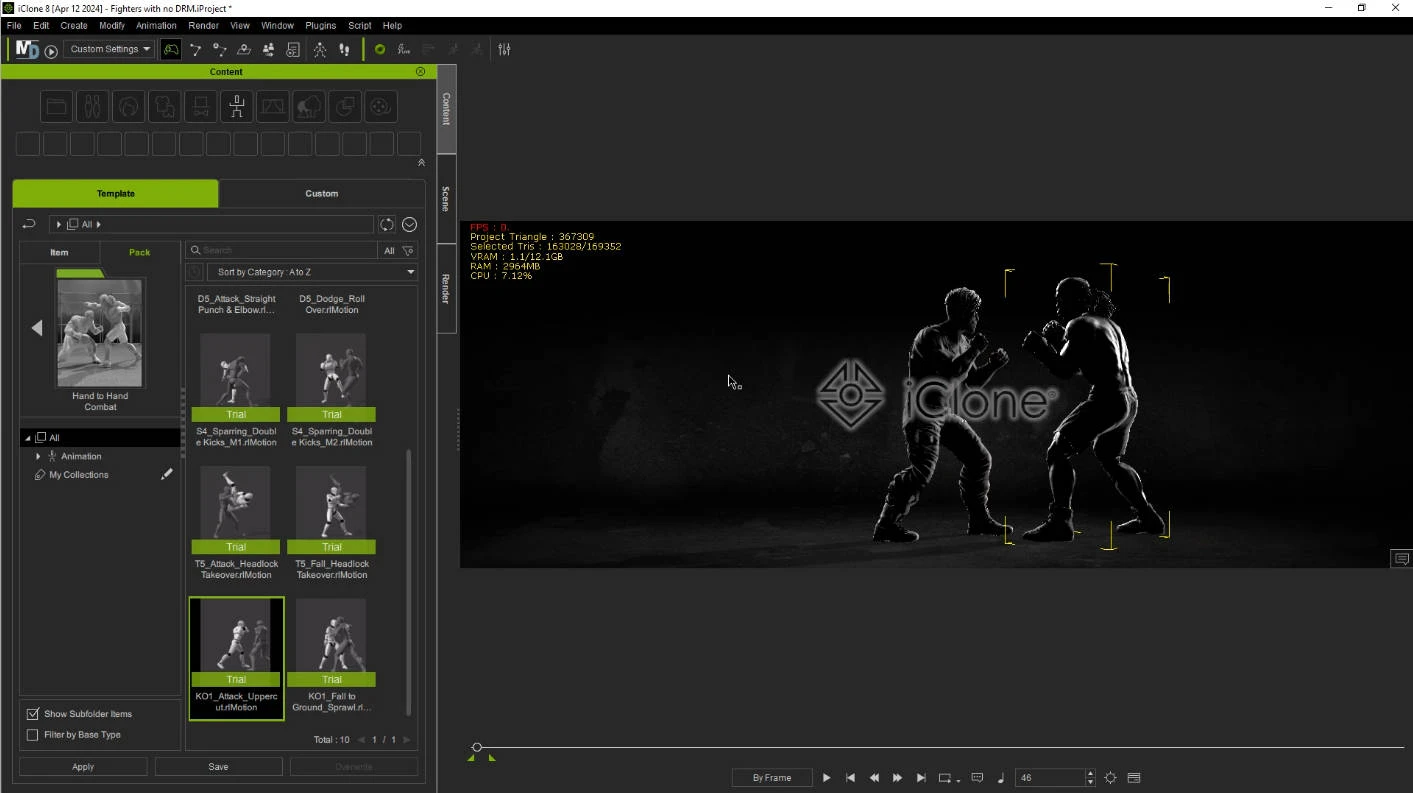Click the timeline playhead scrubber handle
This screenshot has width=1413, height=793.
[477, 747]
